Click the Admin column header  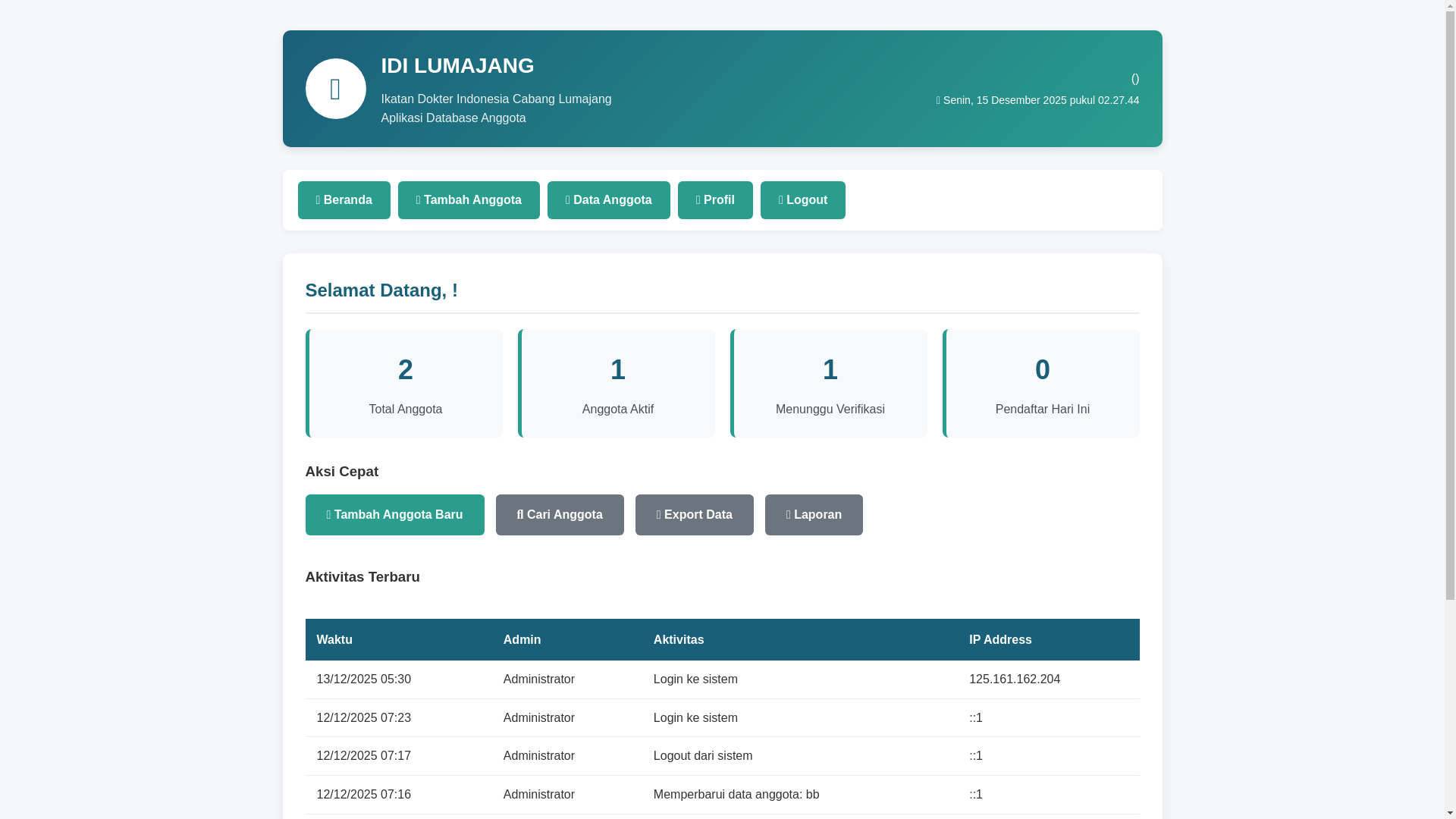tap(567, 640)
